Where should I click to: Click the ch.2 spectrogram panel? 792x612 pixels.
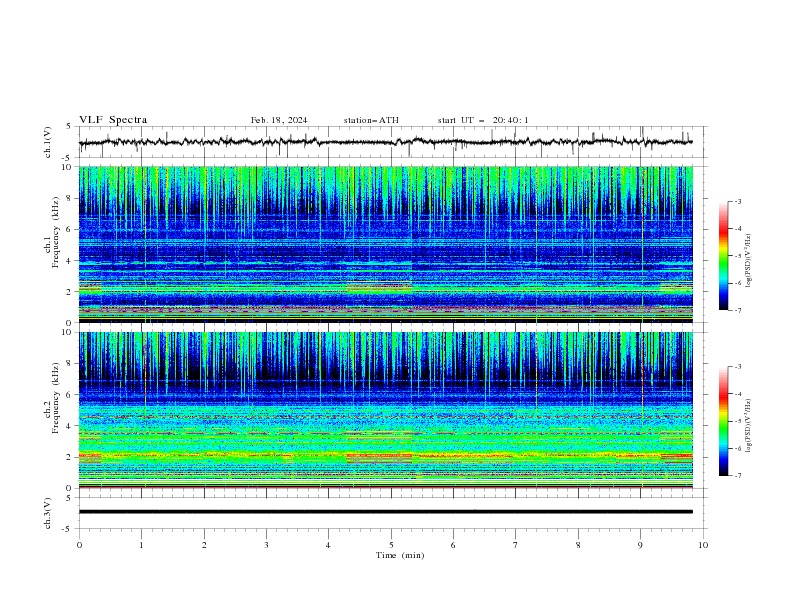[385, 410]
